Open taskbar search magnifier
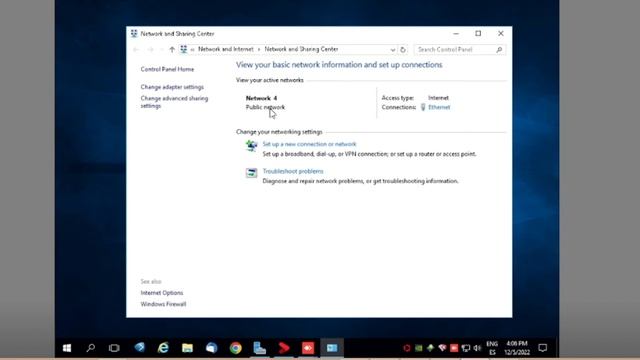The width and height of the screenshot is (640, 360). [x=91, y=348]
